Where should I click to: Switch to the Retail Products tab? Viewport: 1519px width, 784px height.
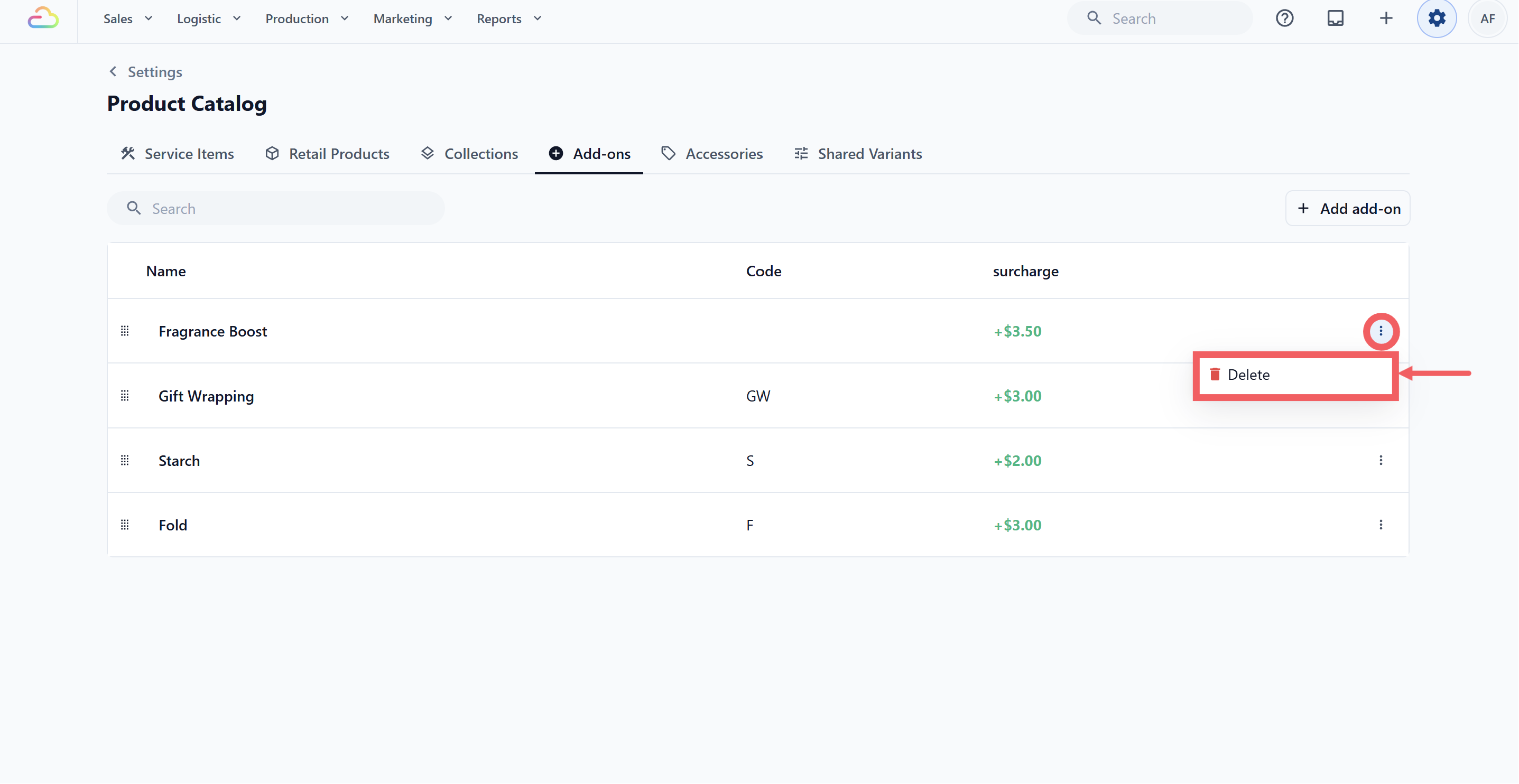coord(327,154)
